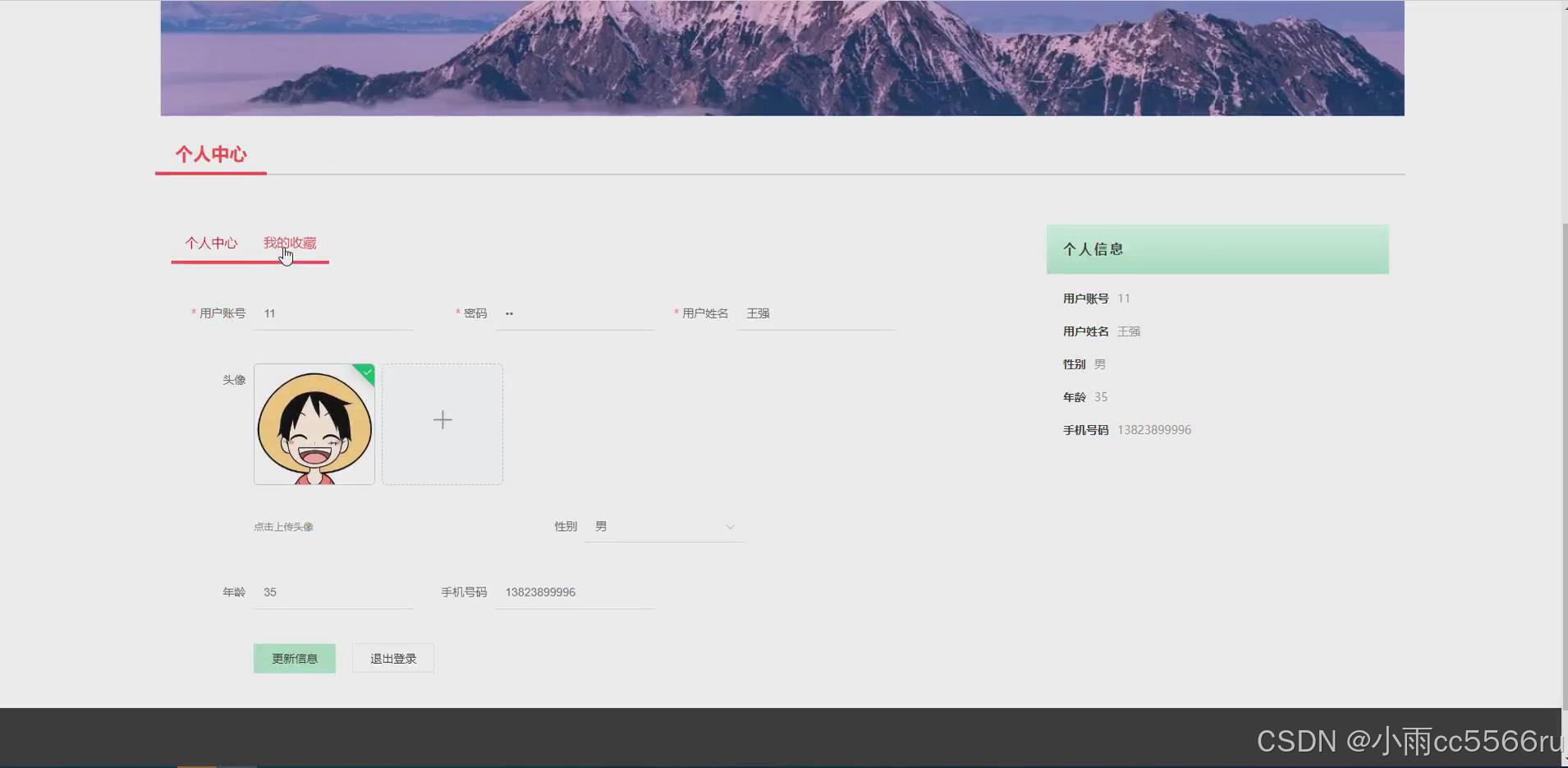Edit the 手机号码 field
The image size is (1568, 768).
pos(575,592)
